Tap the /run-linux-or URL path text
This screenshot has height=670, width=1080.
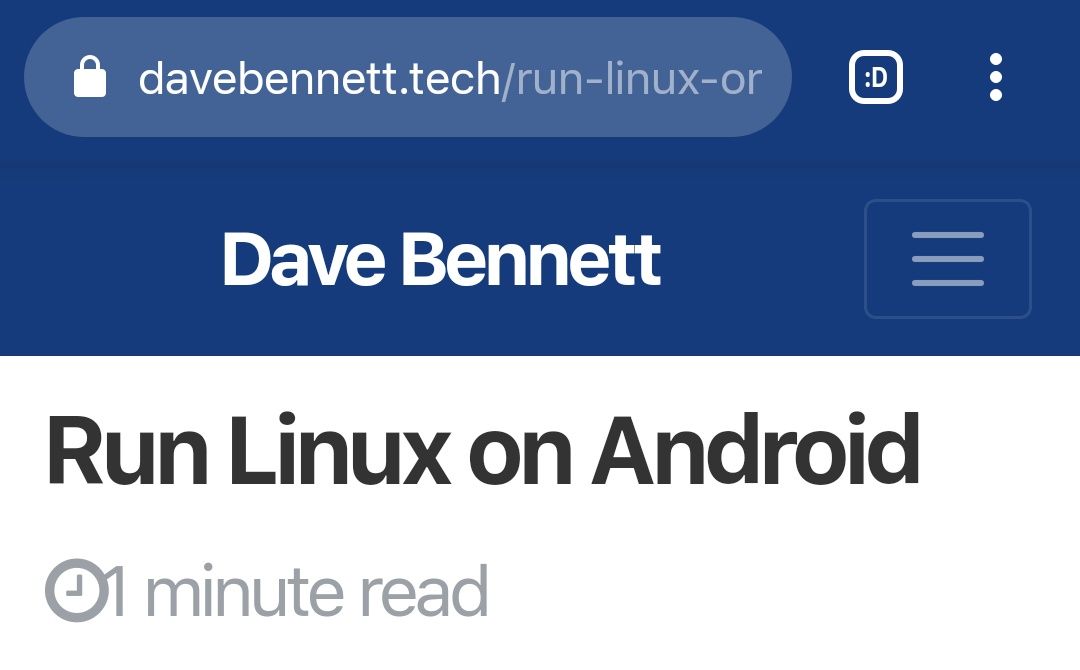click(x=632, y=79)
